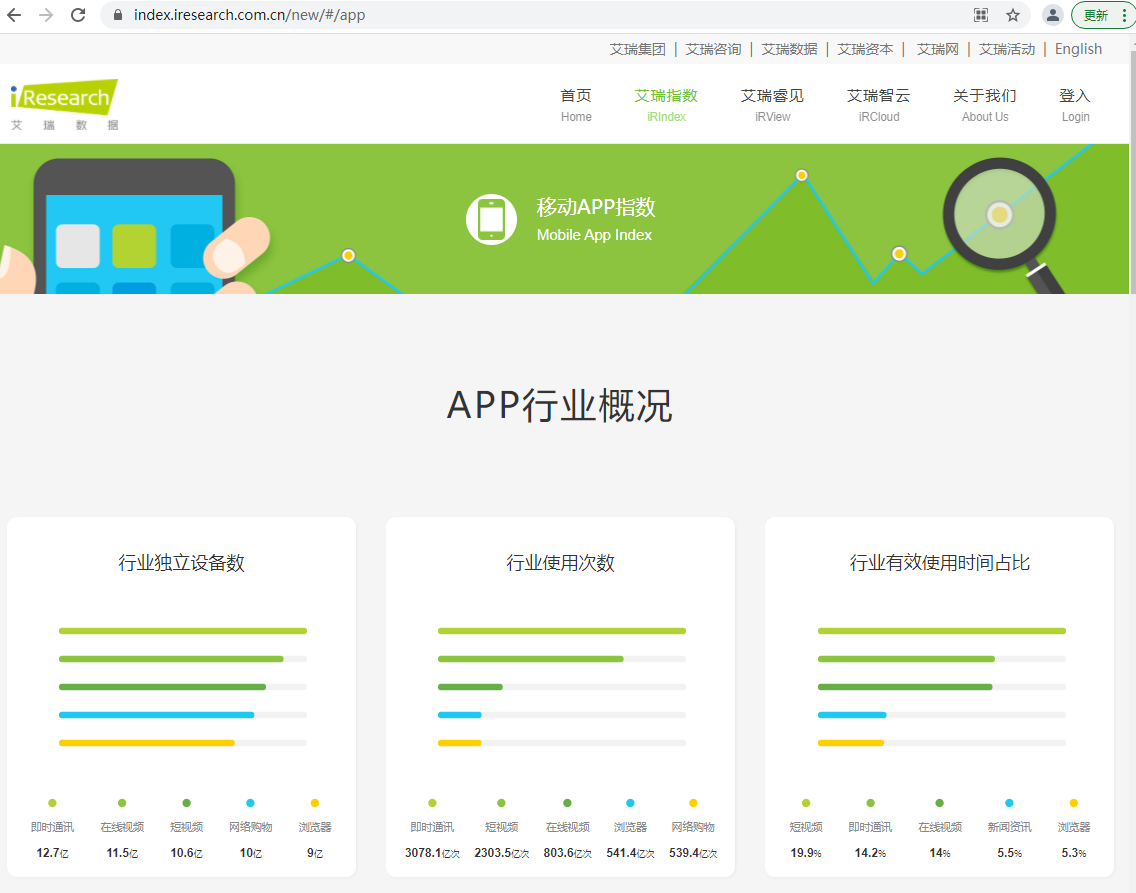Open the QR code icon in address bar
Viewport: 1136px width, 893px height.
pos(981,15)
